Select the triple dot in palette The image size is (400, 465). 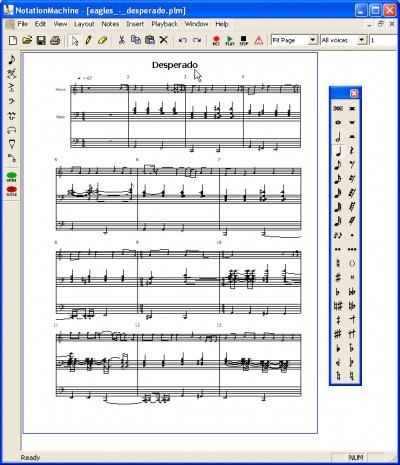tap(352, 249)
